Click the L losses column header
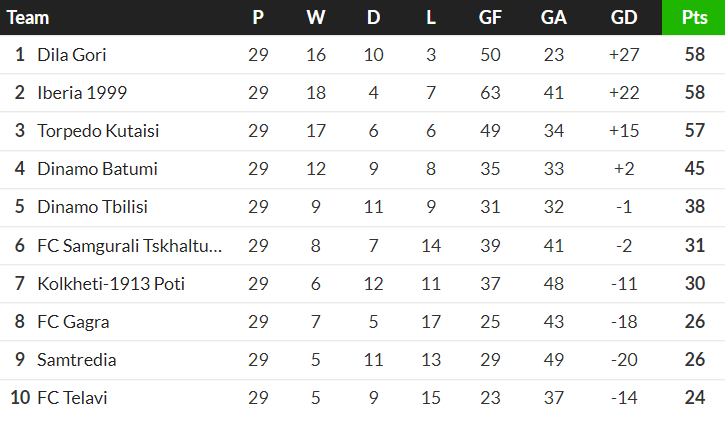 point(431,18)
